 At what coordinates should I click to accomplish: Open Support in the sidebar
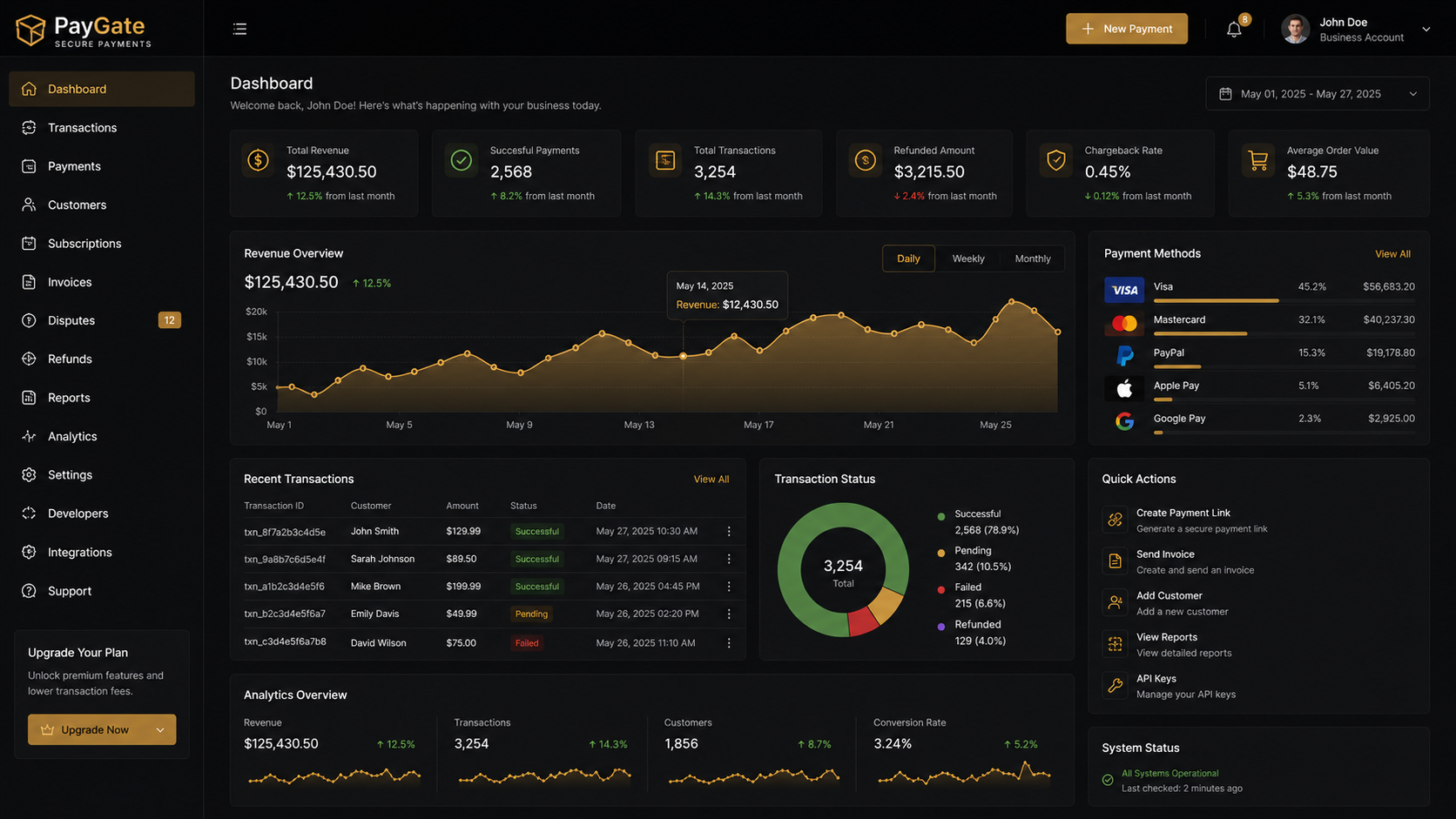pyautogui.click(x=102, y=591)
